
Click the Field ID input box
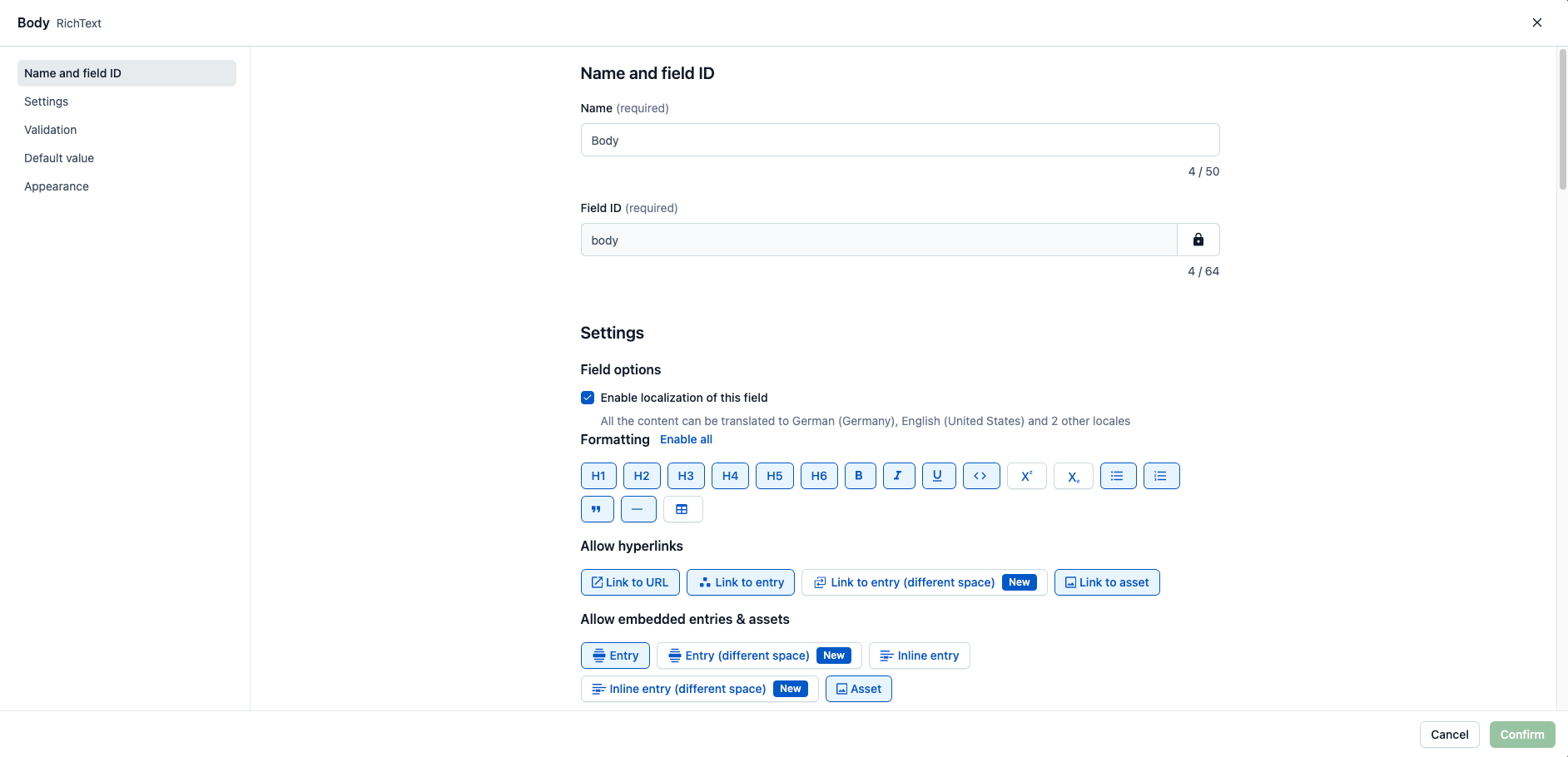pyautogui.click(x=879, y=240)
